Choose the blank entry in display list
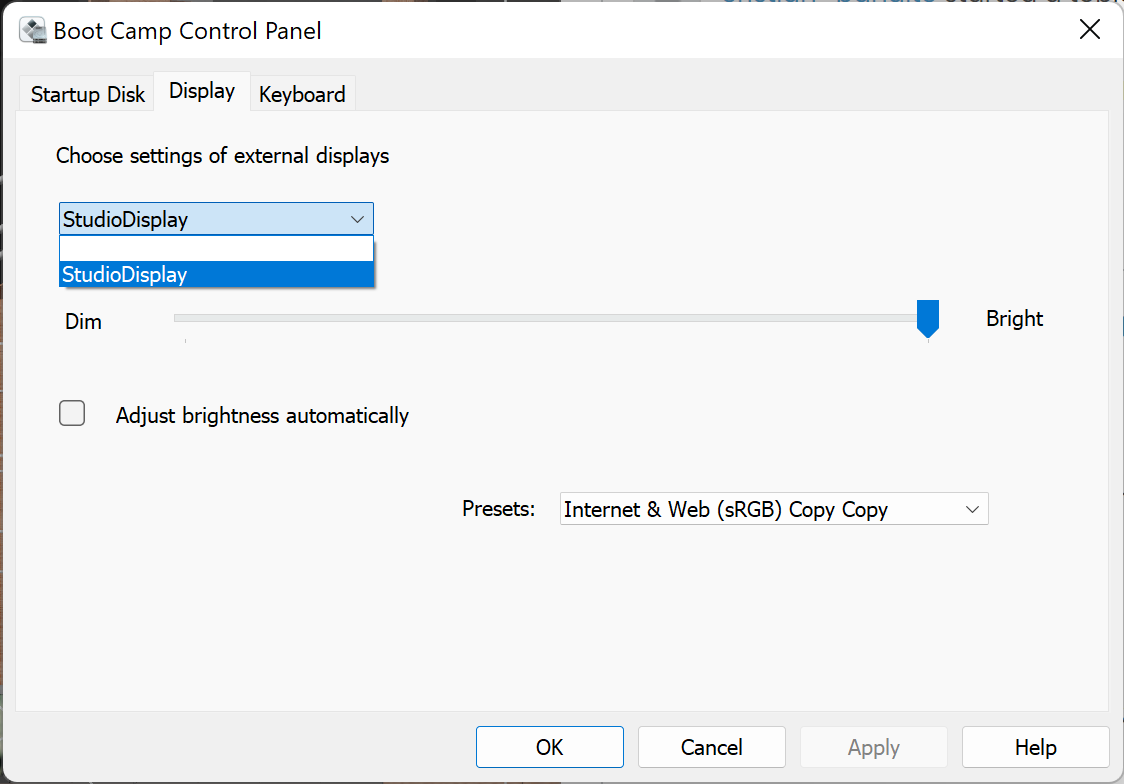Image resolution: width=1124 pixels, height=784 pixels. [216, 249]
